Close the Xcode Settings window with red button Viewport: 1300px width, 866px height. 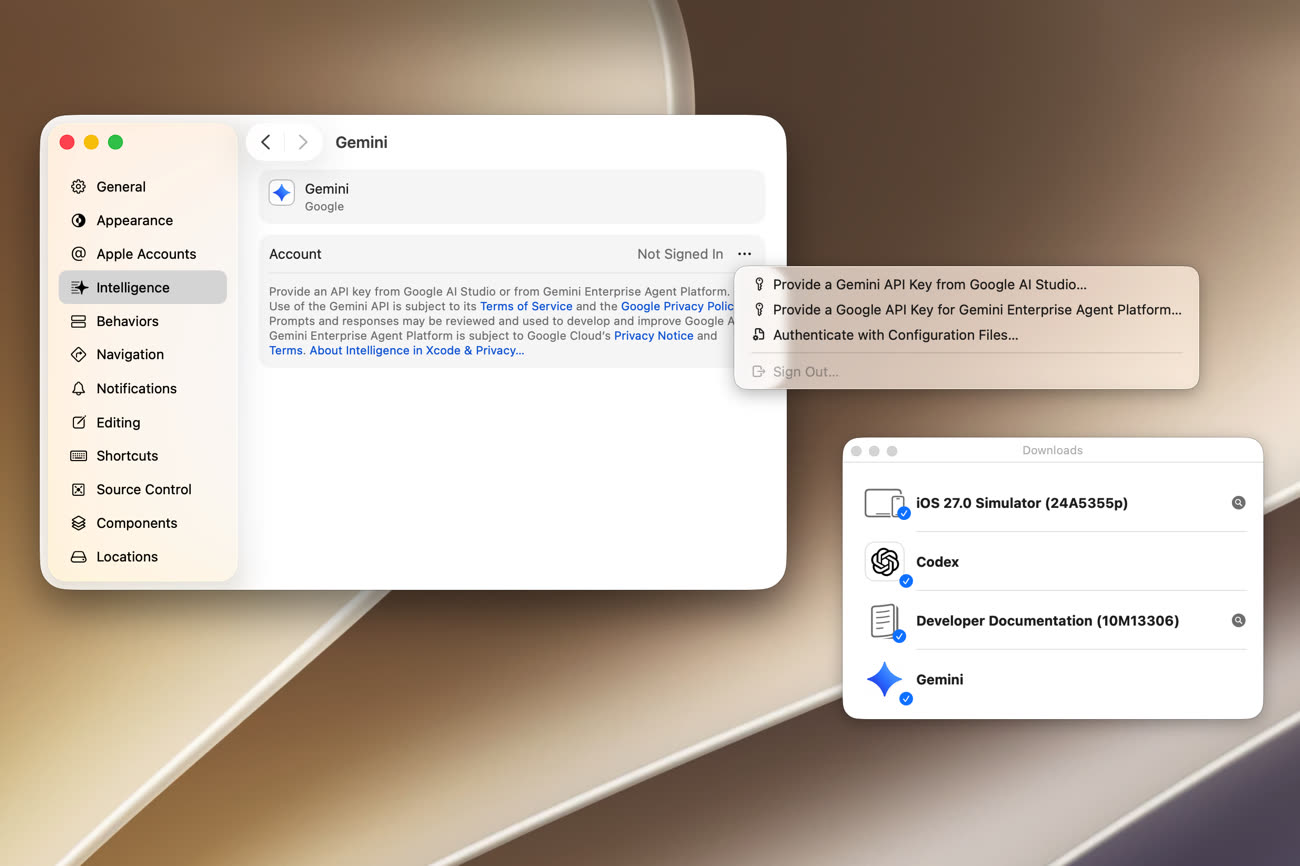pos(67,142)
